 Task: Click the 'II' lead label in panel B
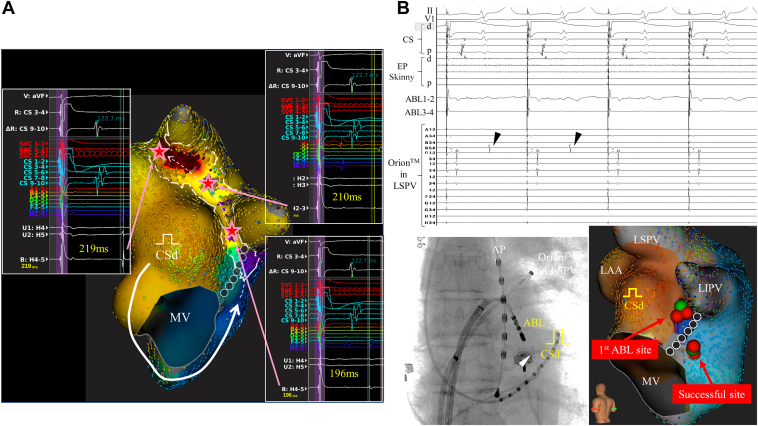[430, 10]
